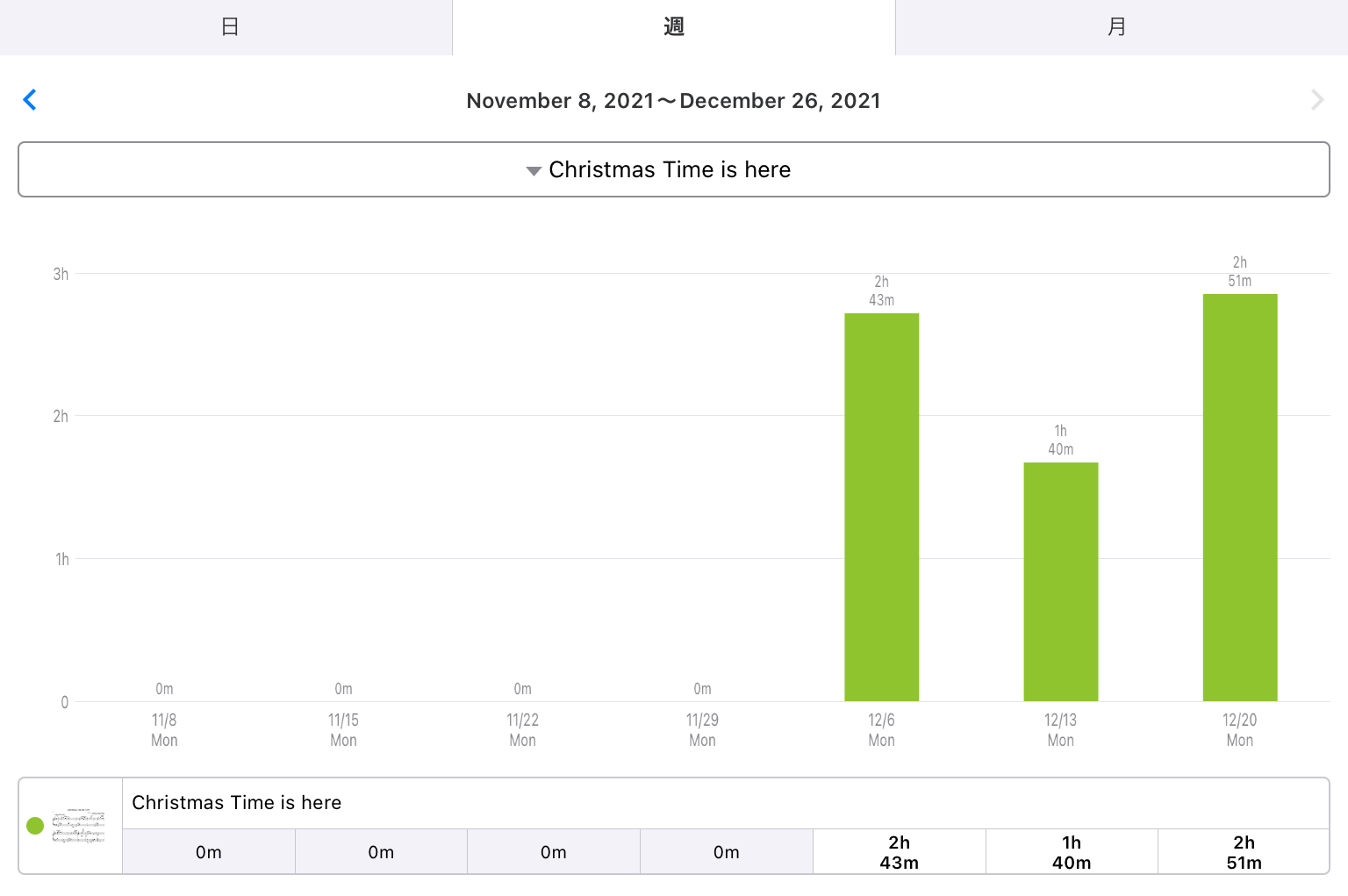
Task: Click the 2h 51m table cell
Action: [1244, 852]
